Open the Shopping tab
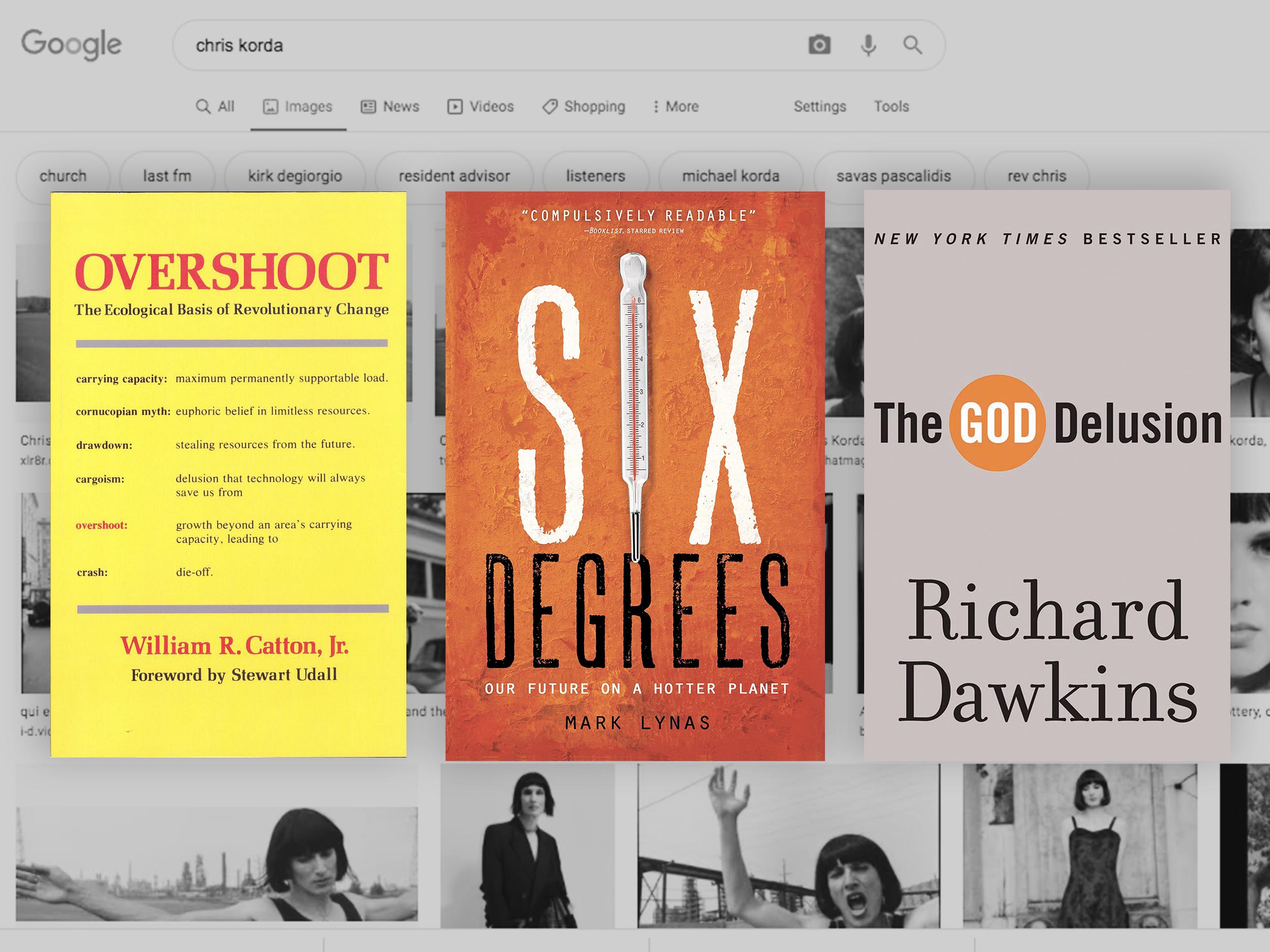The width and height of the screenshot is (1270, 952). coord(583,107)
